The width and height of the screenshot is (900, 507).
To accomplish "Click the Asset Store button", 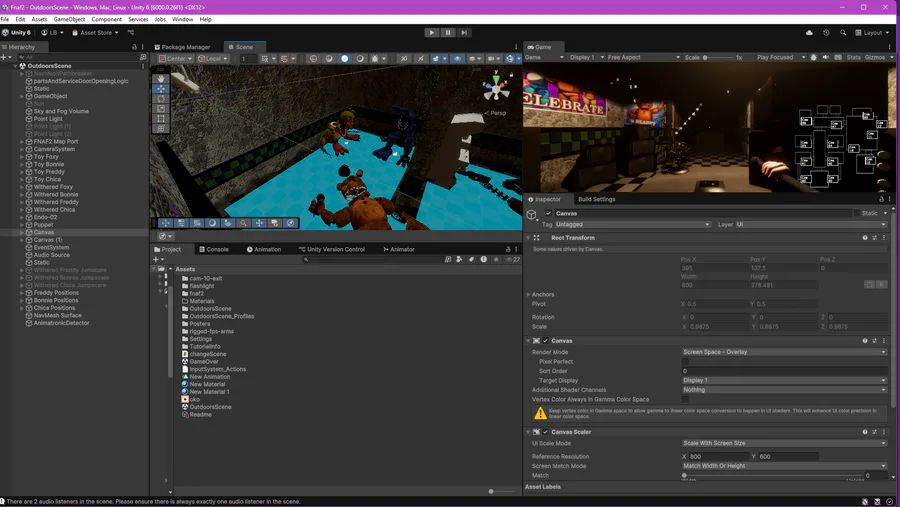I will click(x=95, y=33).
